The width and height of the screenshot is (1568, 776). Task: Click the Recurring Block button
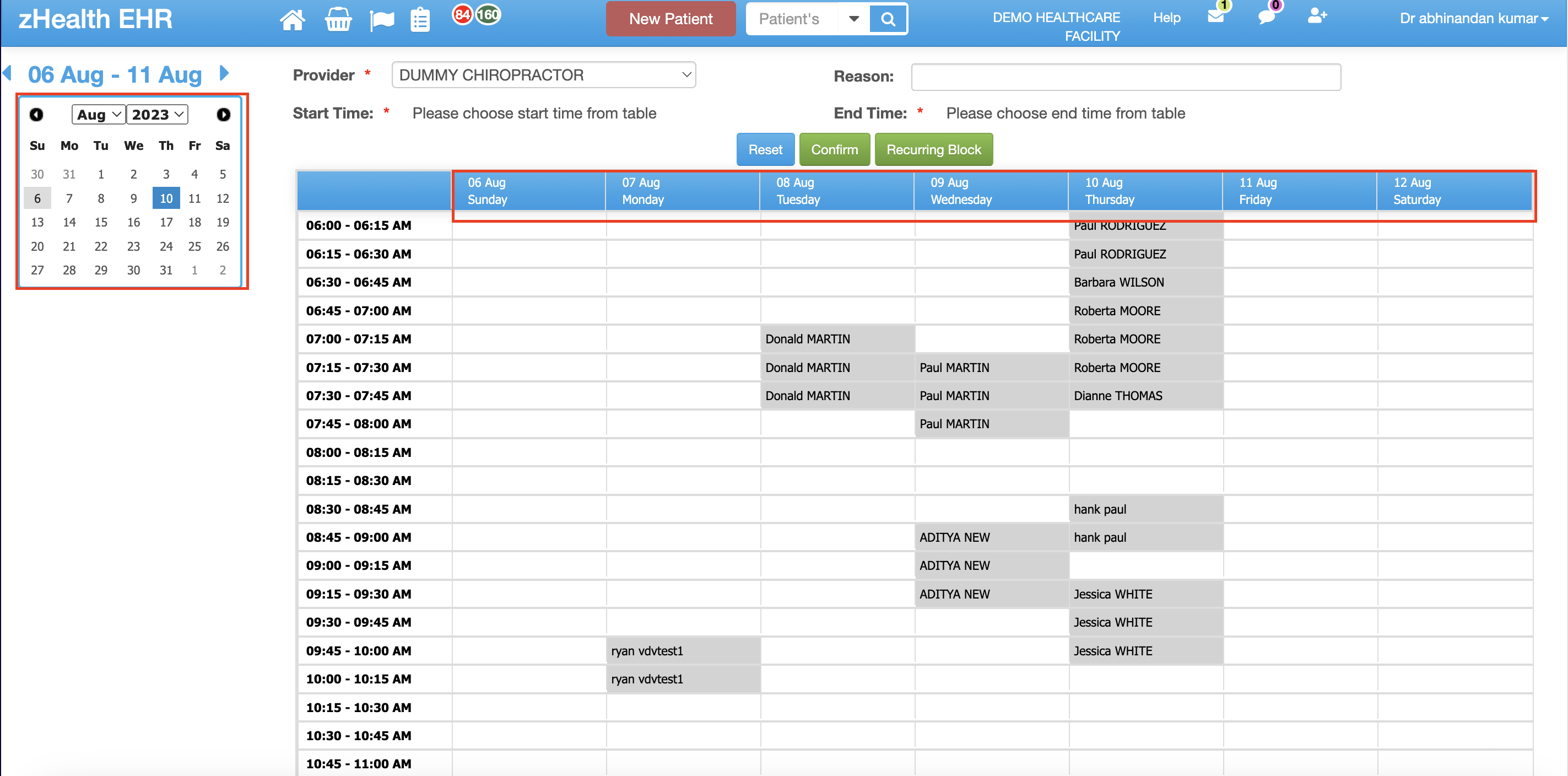pos(933,149)
